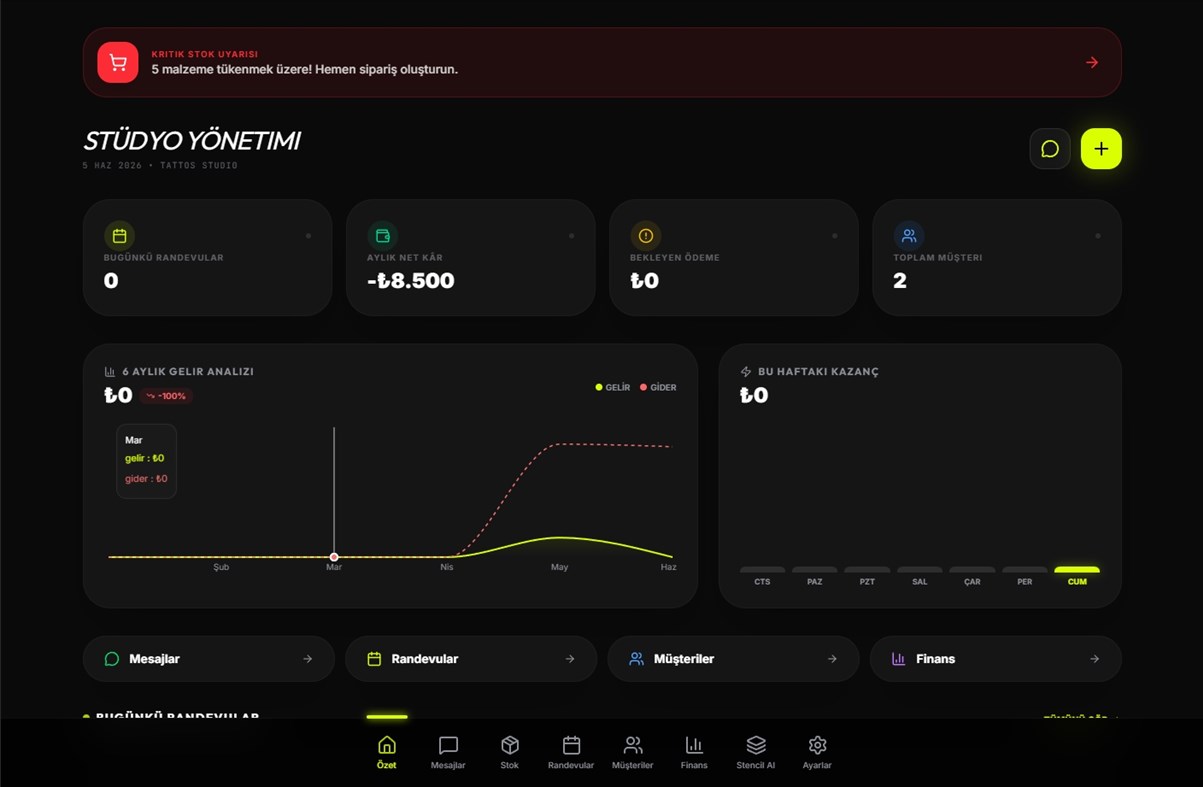
Task: Click the Şub axis label
Action: tap(221, 567)
